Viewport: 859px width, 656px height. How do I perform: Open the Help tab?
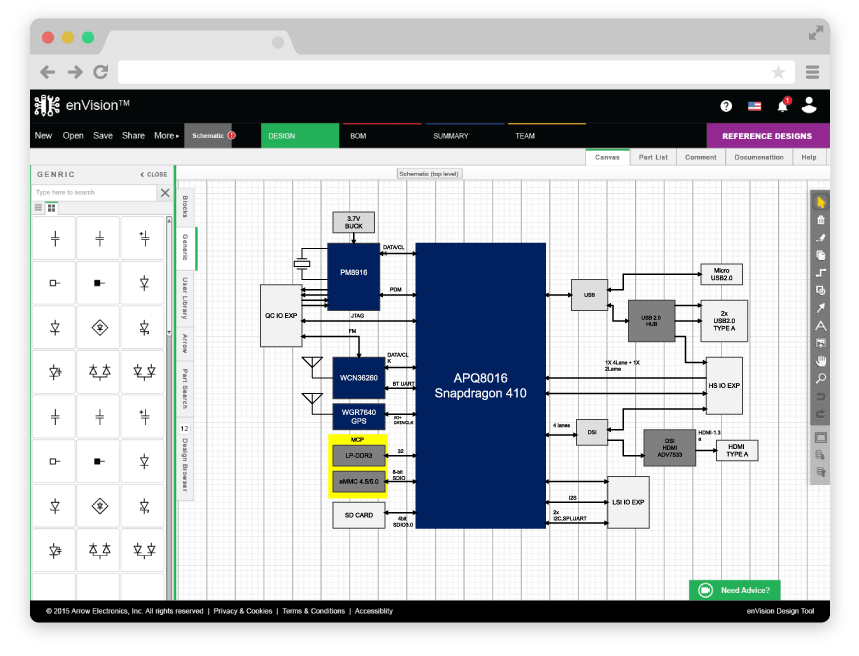coord(809,157)
